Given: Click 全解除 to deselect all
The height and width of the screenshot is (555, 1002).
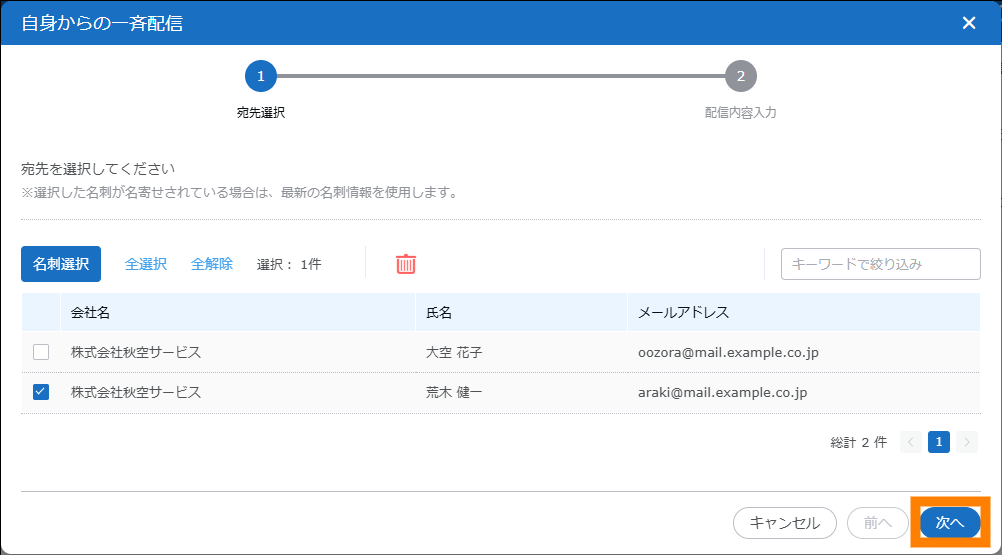Looking at the screenshot, I should (x=212, y=264).
